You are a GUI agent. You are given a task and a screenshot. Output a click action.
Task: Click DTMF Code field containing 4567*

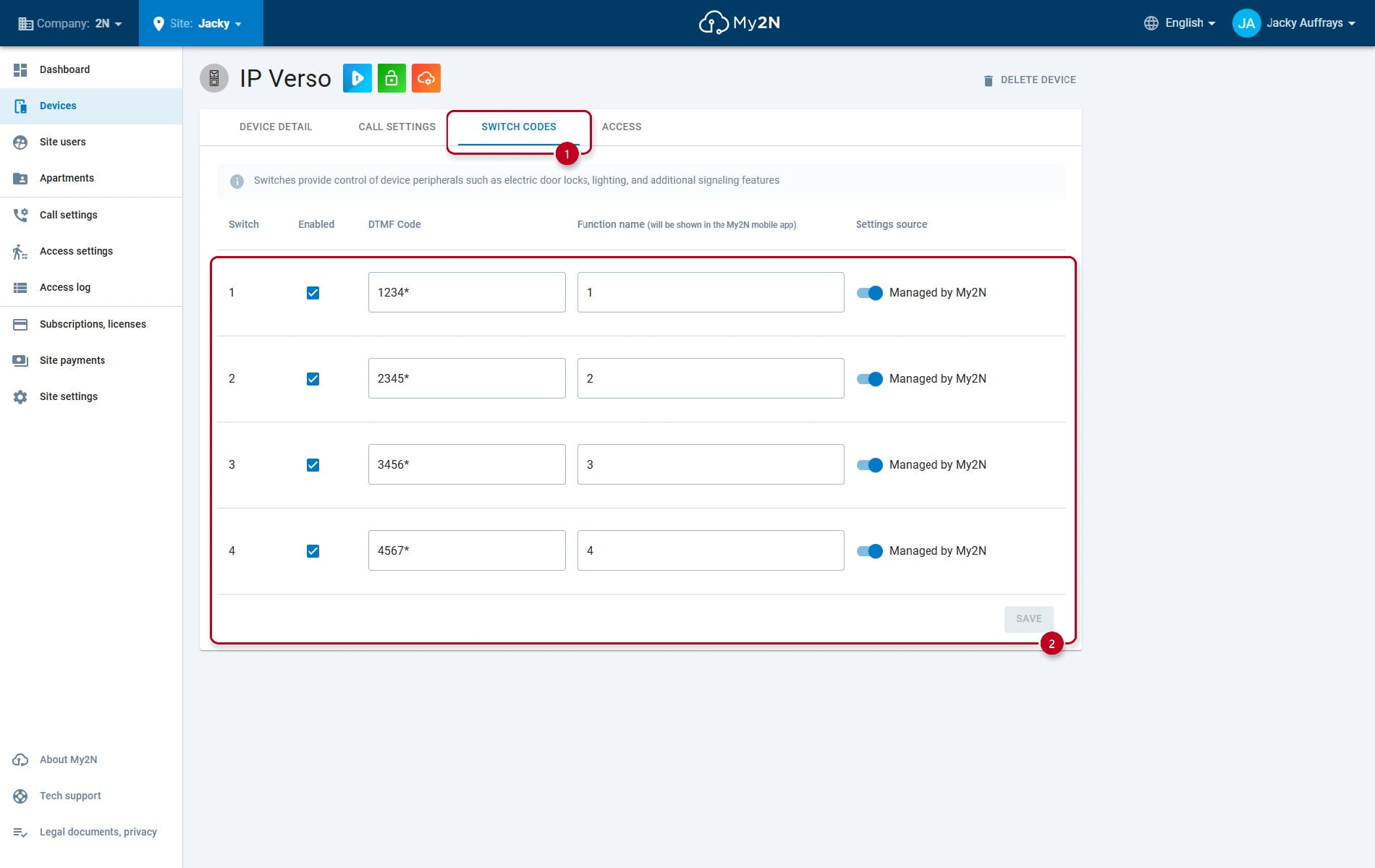[x=467, y=550]
